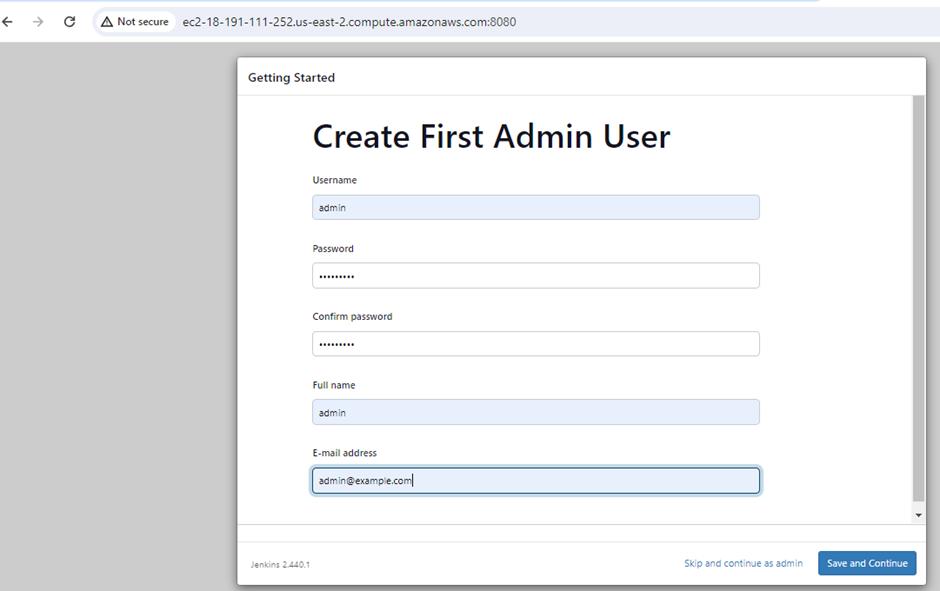Viewport: 940px width, 591px height.
Task: Click the Username label
Action: click(x=334, y=180)
